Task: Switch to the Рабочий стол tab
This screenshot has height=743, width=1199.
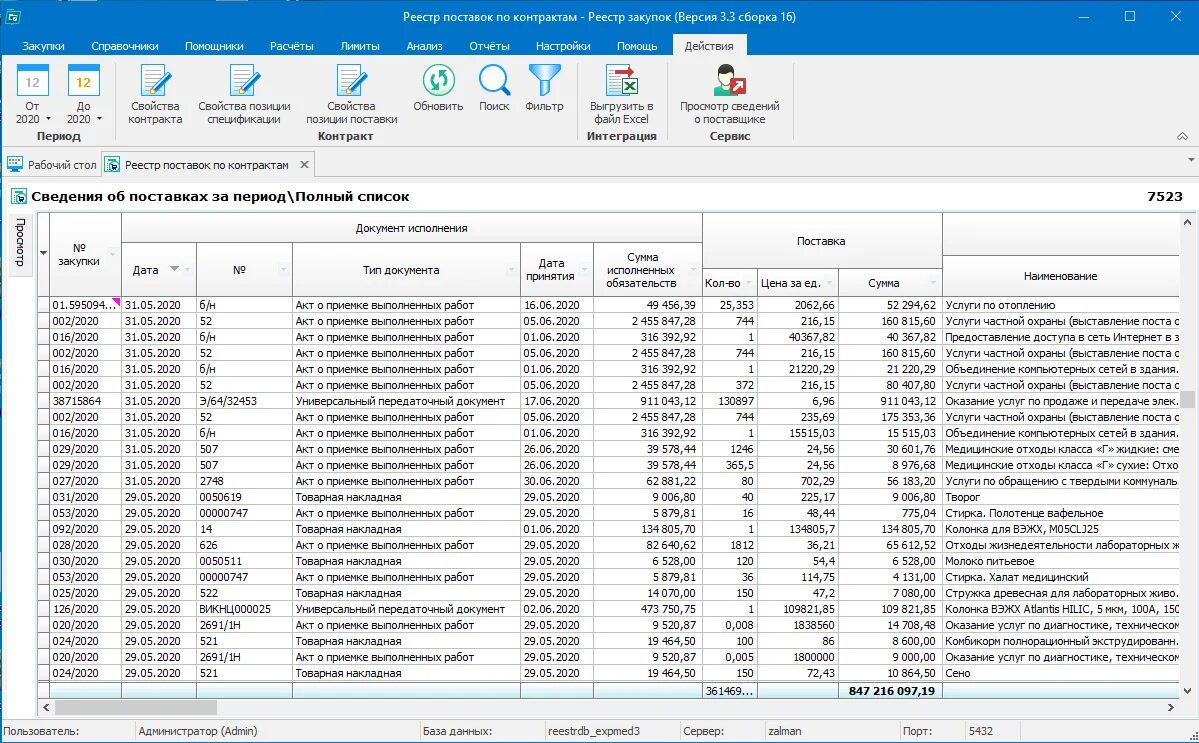Action: (52, 164)
